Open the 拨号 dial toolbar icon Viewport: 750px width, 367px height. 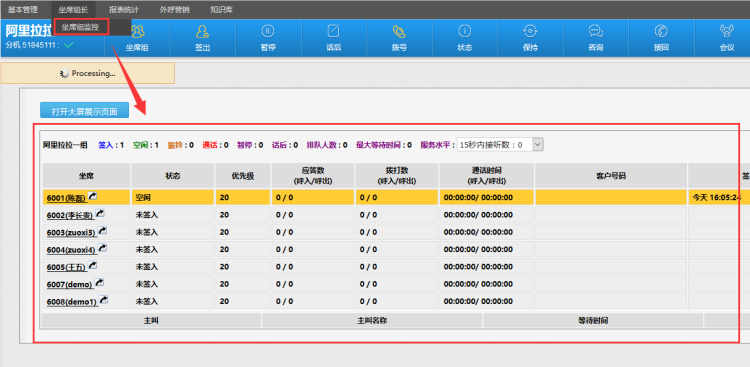pos(399,31)
